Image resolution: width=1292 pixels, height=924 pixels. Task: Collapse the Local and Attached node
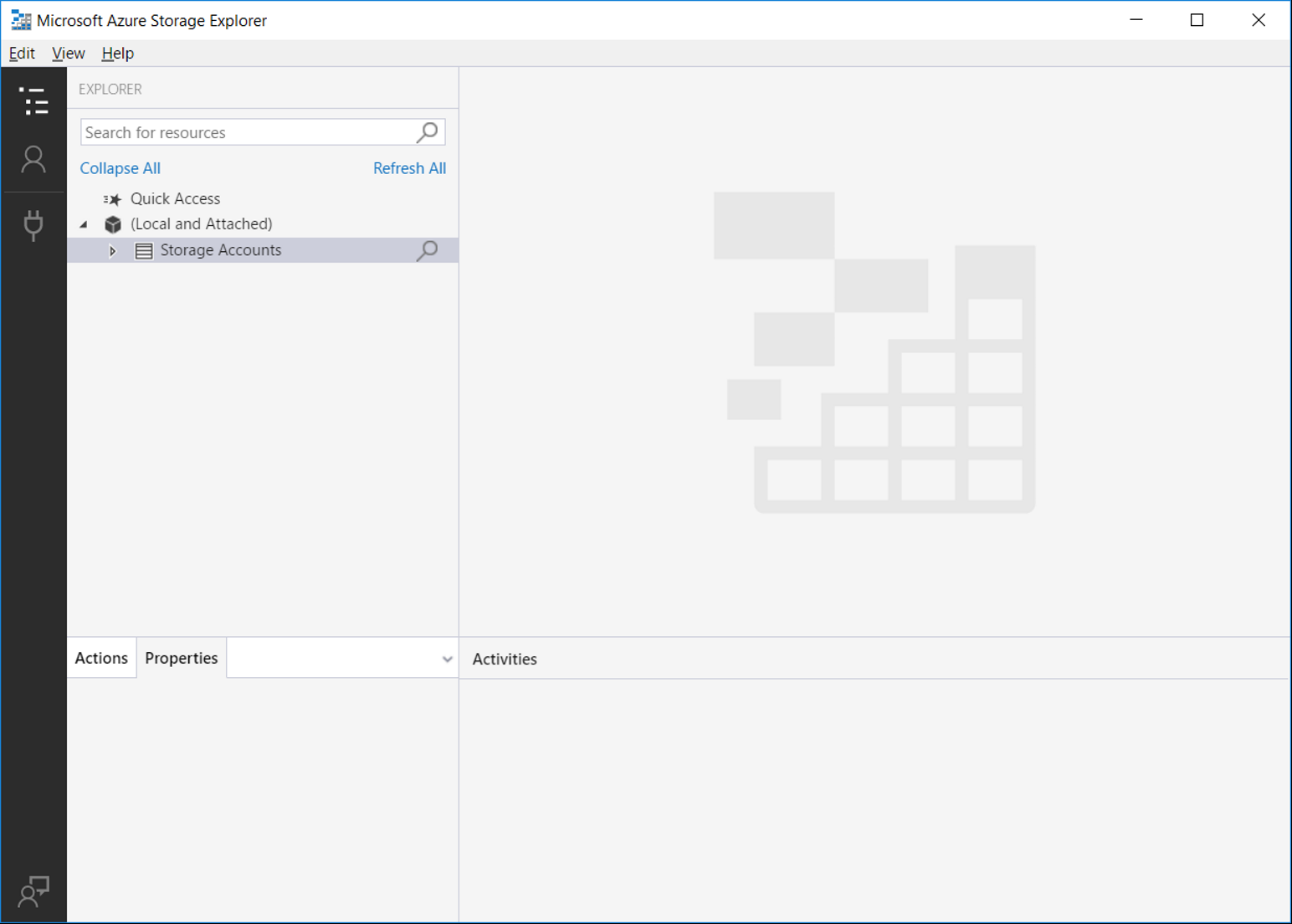[84, 224]
